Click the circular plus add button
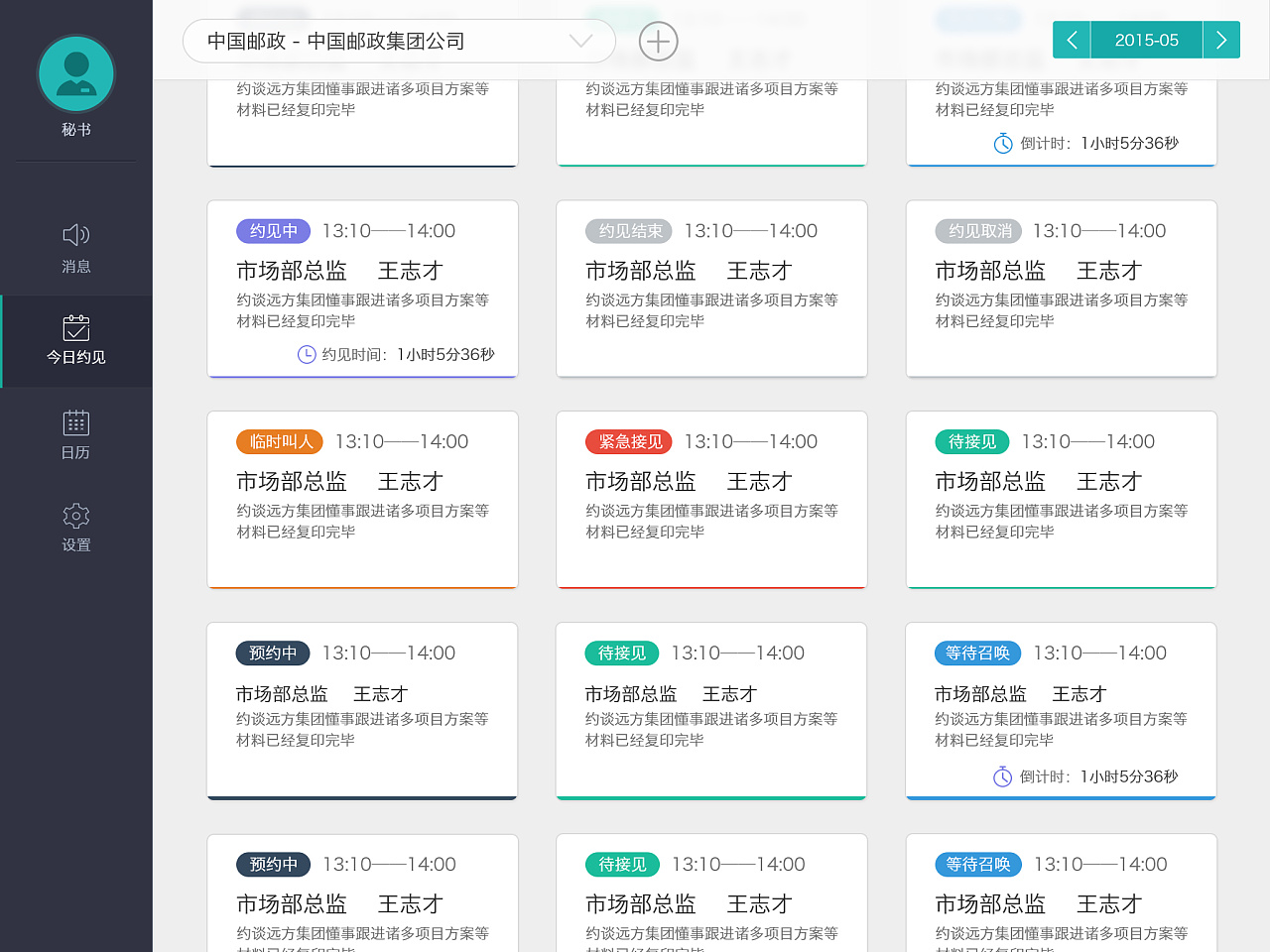1270x952 pixels. pos(658,41)
